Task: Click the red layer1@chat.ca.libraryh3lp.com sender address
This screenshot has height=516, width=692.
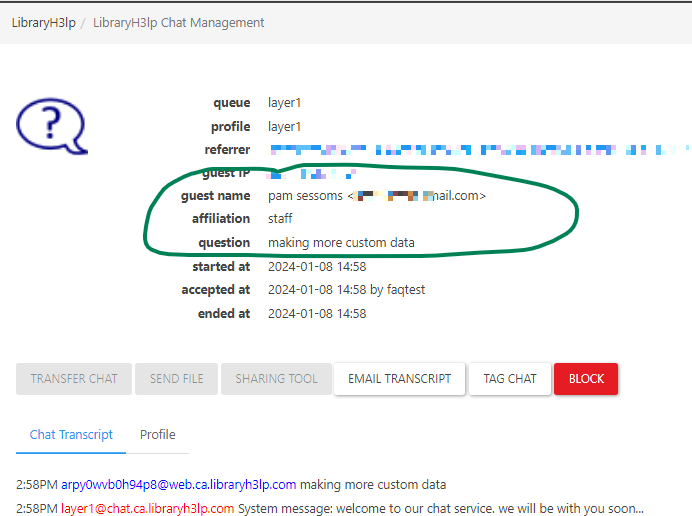Action: coord(147,508)
